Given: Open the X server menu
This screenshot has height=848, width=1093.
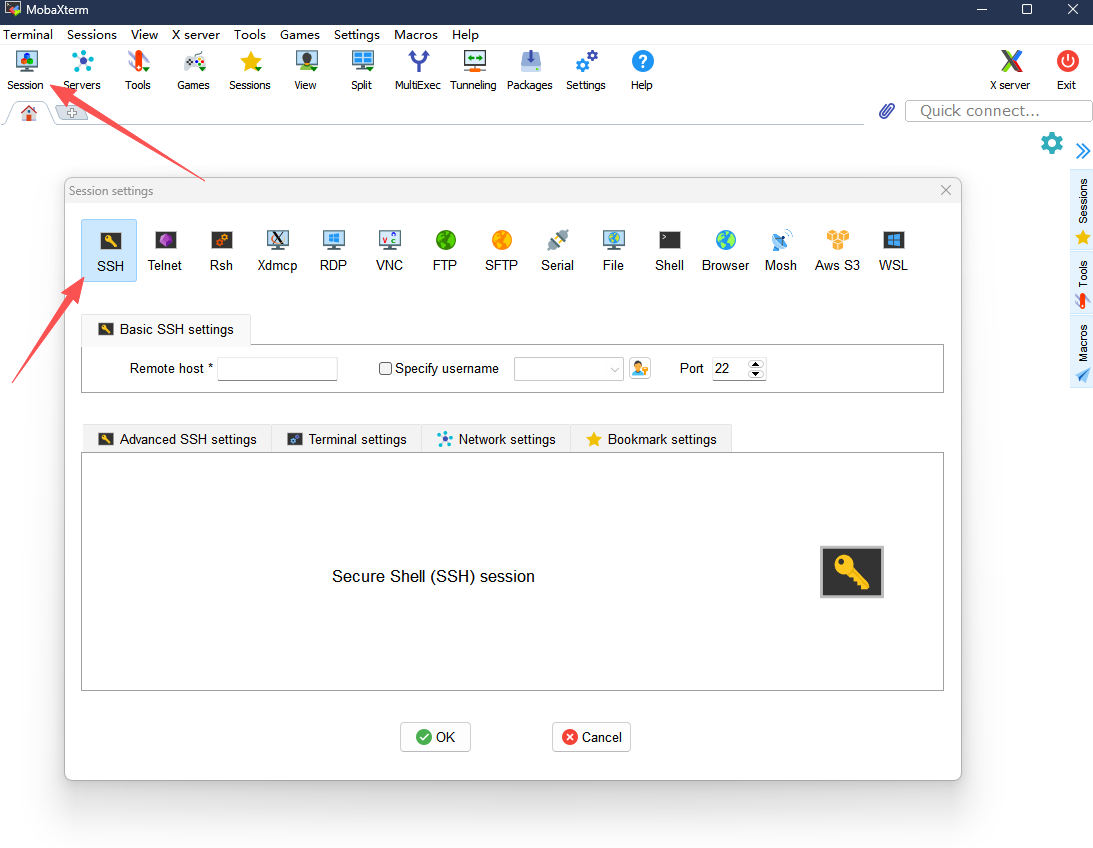Looking at the screenshot, I should [196, 35].
